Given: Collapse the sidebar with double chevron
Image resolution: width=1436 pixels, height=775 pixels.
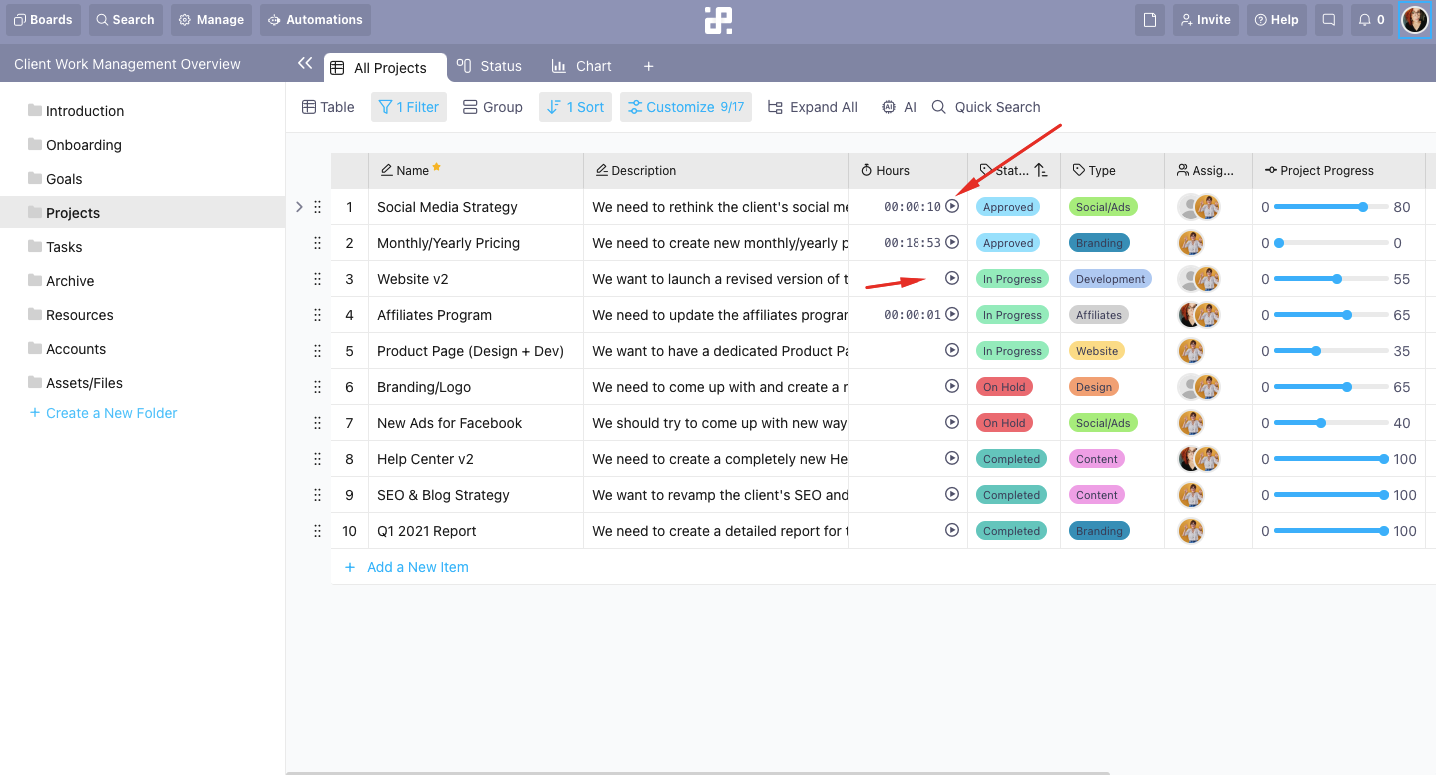Looking at the screenshot, I should coord(305,63).
